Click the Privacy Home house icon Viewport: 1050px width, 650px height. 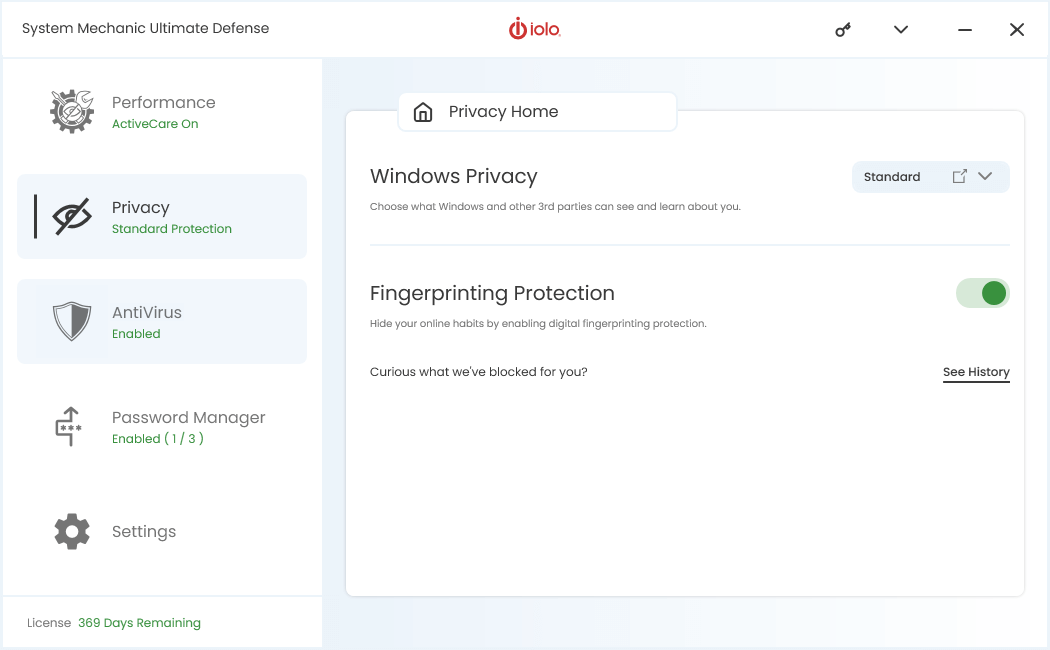point(423,112)
